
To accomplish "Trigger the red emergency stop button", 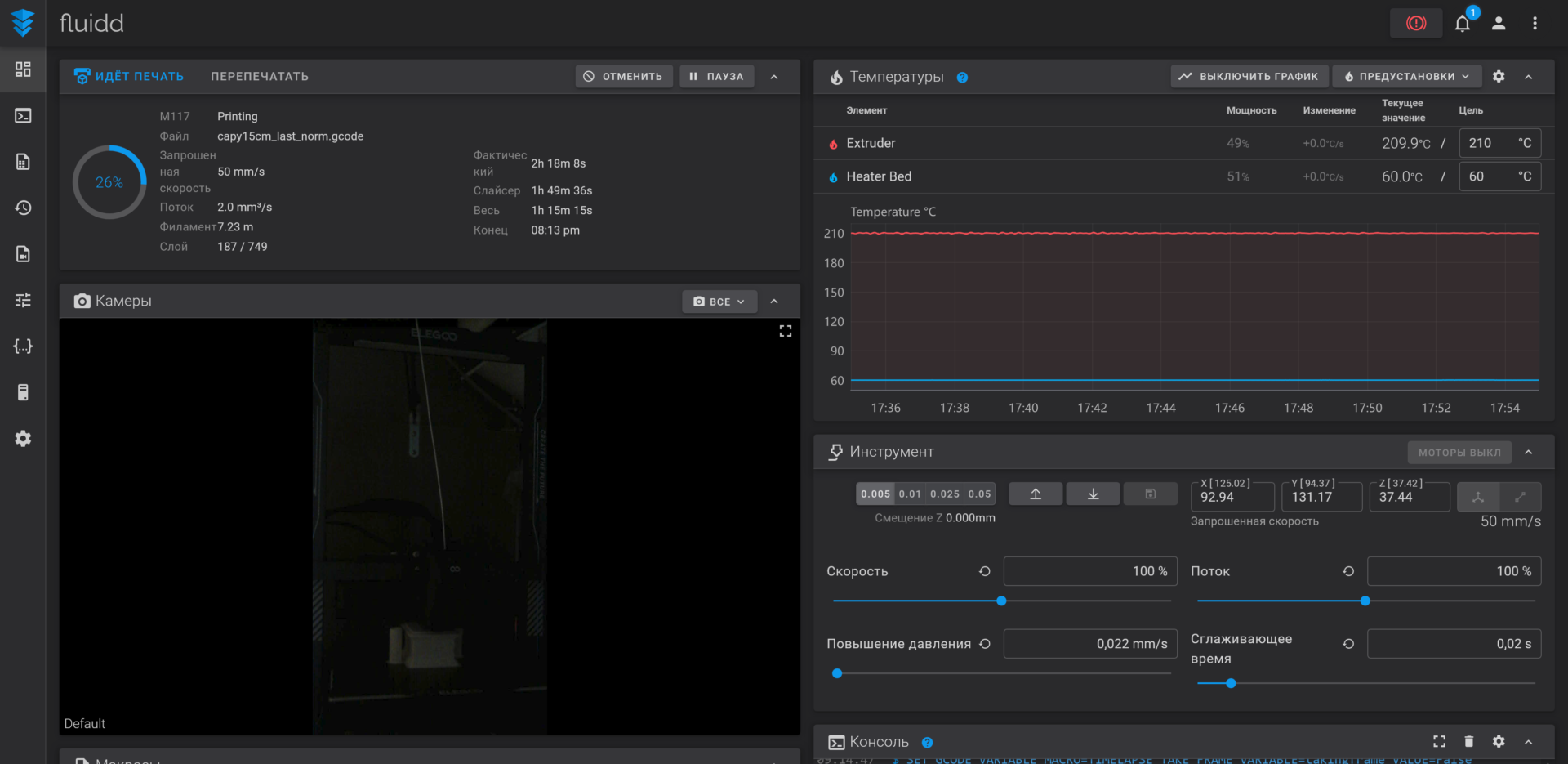I will (1416, 23).
